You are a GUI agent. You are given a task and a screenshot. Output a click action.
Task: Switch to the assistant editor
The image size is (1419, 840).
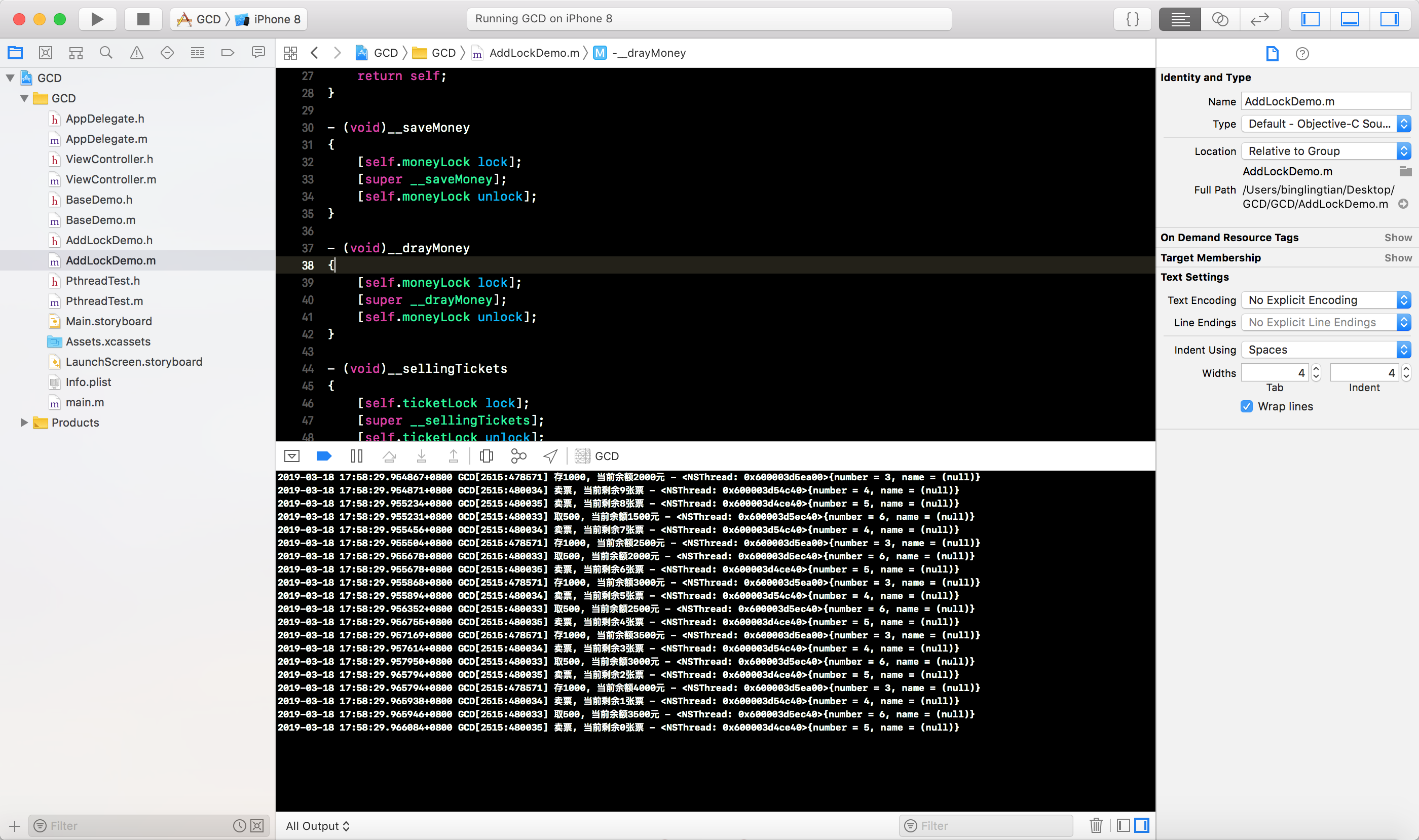1220,19
